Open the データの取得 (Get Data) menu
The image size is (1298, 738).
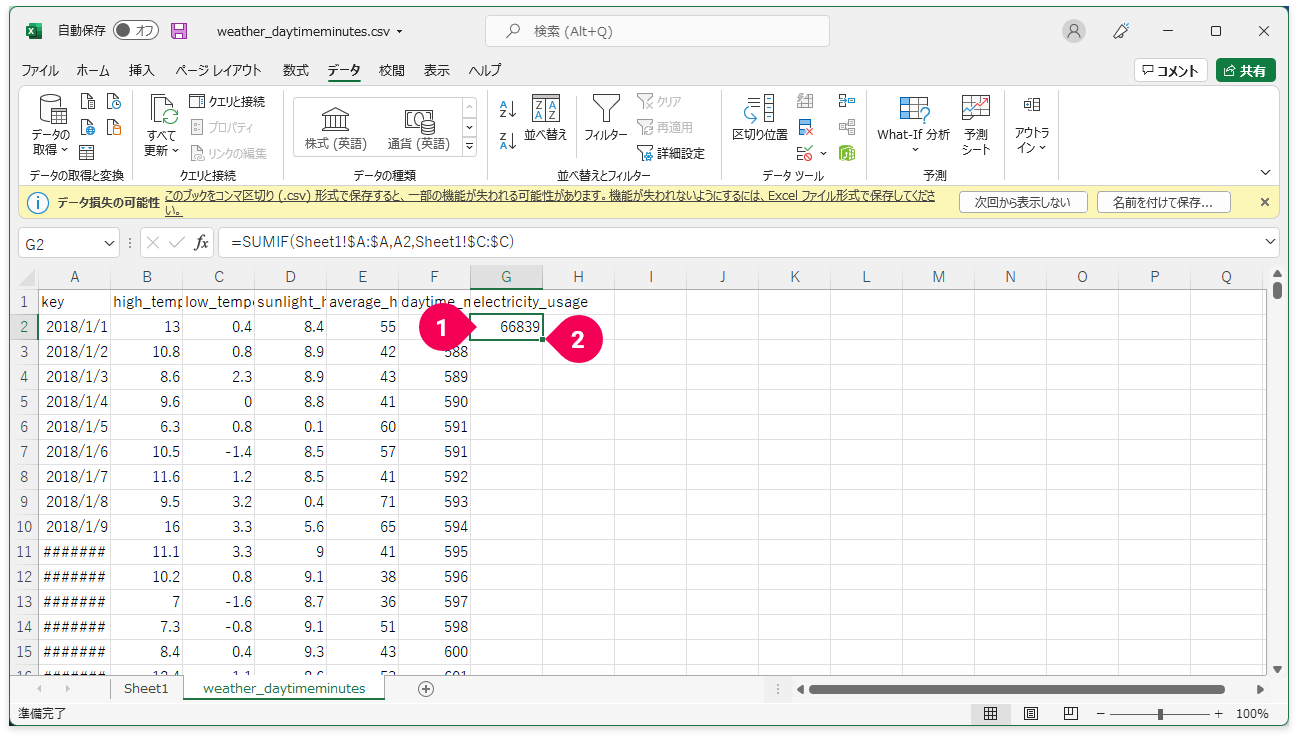point(50,125)
